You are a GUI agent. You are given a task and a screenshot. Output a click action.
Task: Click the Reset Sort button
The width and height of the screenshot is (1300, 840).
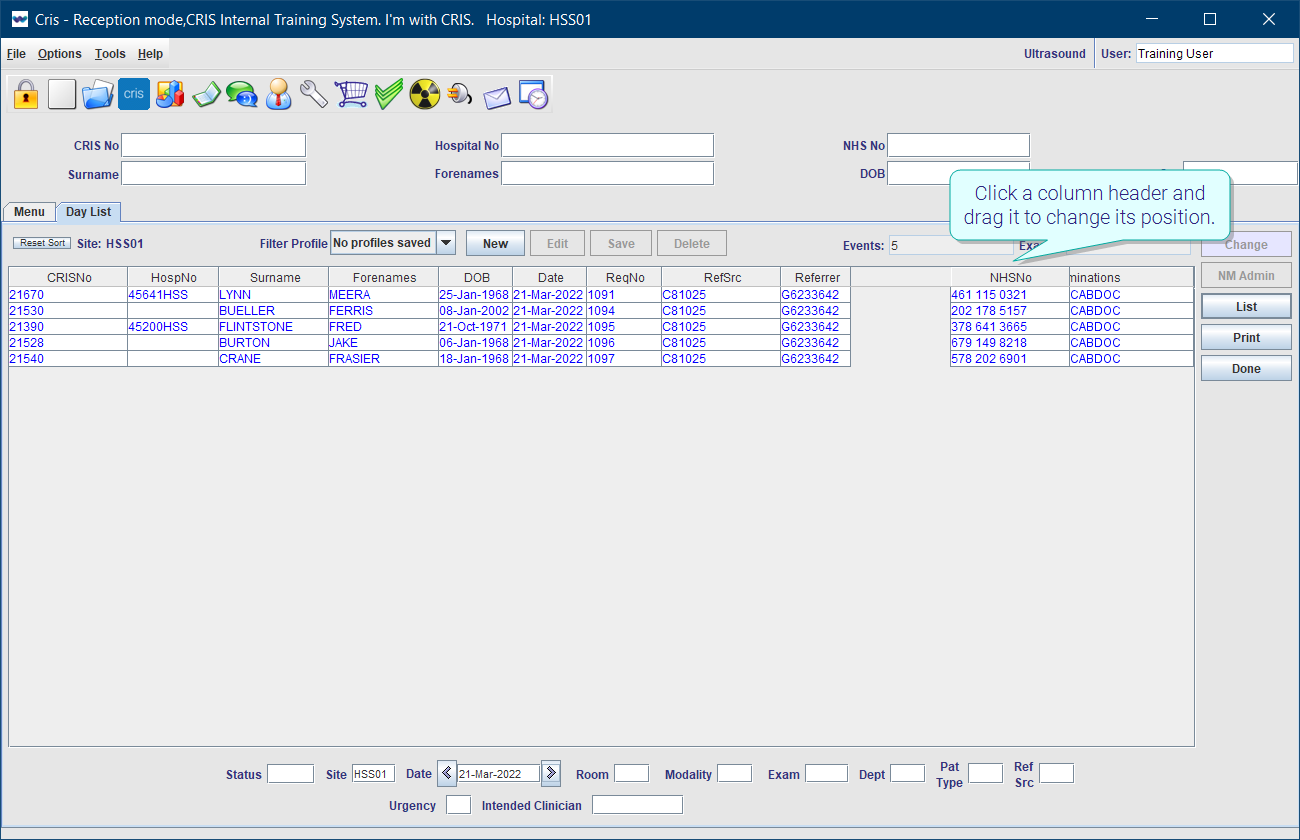43,243
